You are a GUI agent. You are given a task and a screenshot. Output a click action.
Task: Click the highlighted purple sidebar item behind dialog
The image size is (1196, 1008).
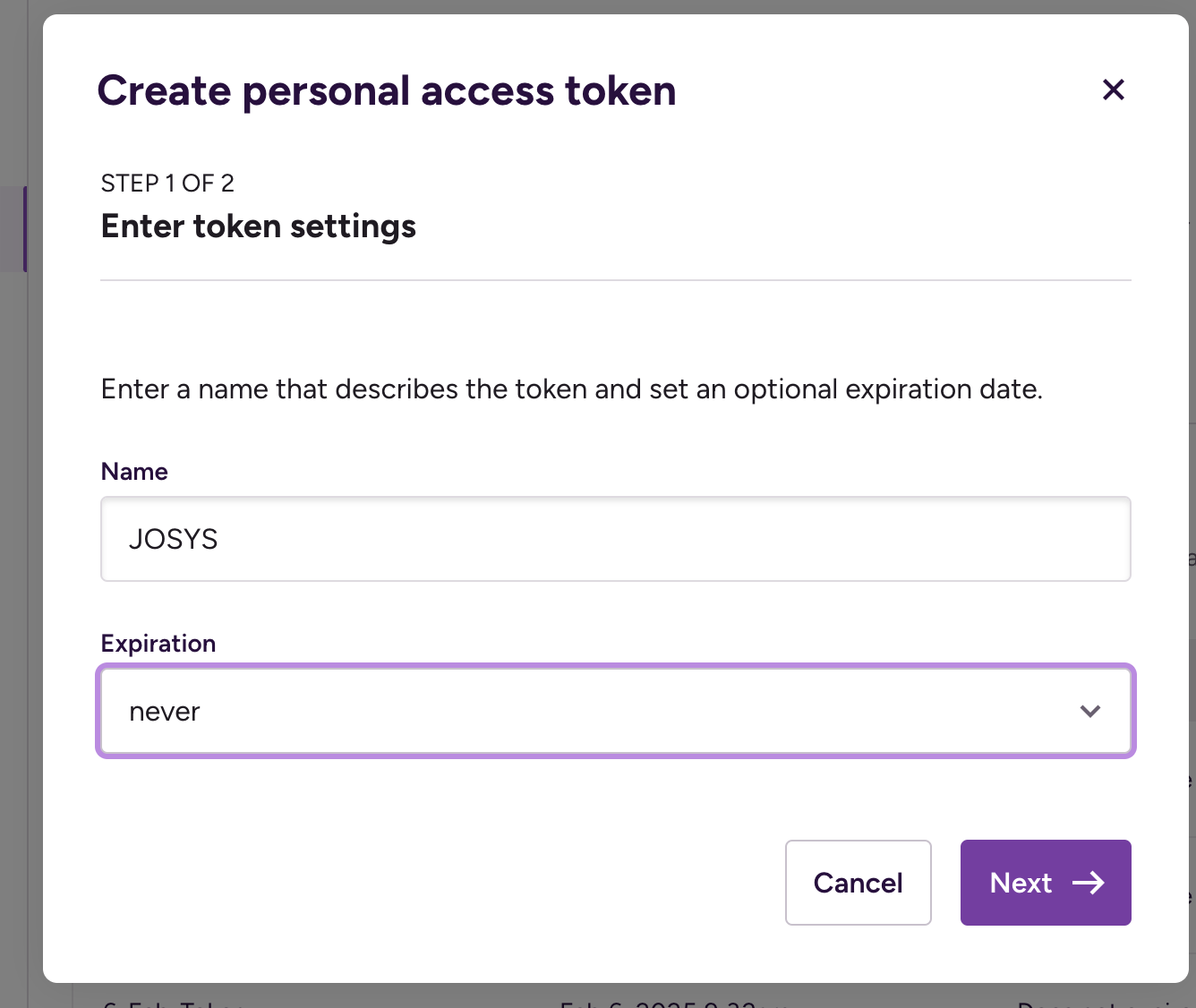(x=13, y=228)
